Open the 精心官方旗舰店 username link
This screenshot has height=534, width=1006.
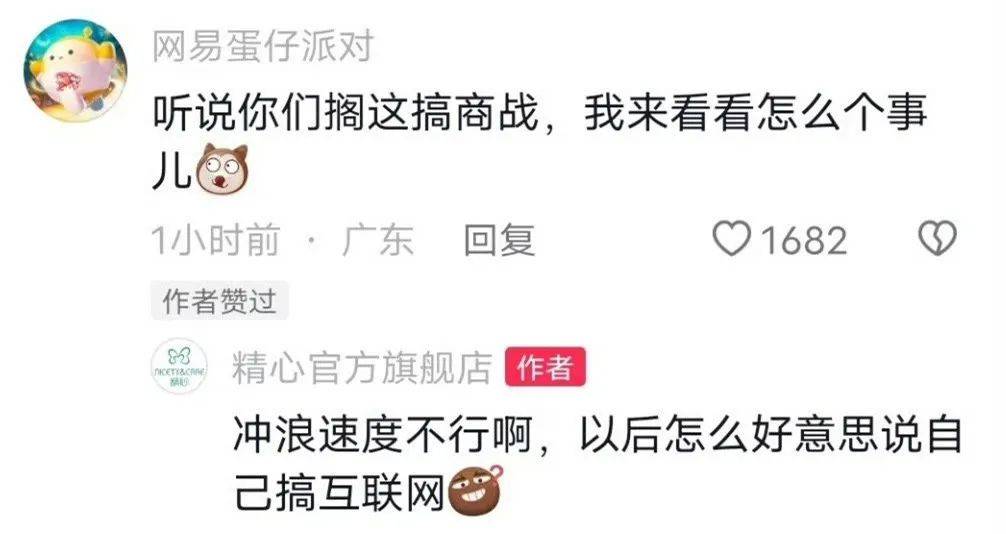(362, 368)
